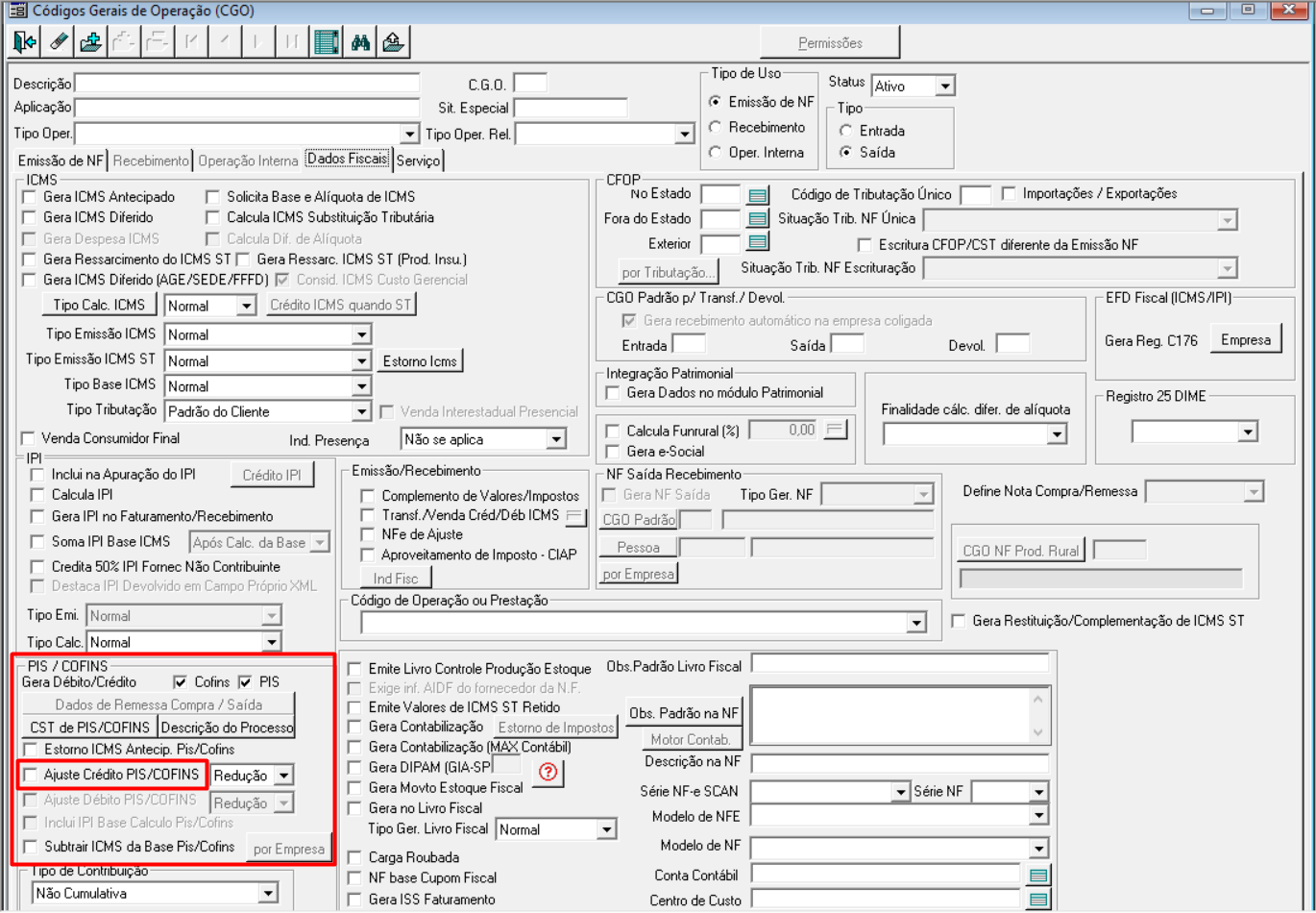Switch to Operação Interna tab
The image size is (1316, 913).
click(x=248, y=161)
